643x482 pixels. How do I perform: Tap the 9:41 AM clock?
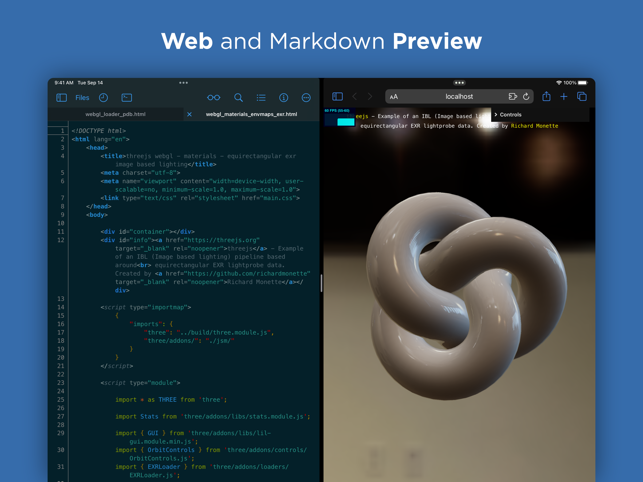(64, 83)
